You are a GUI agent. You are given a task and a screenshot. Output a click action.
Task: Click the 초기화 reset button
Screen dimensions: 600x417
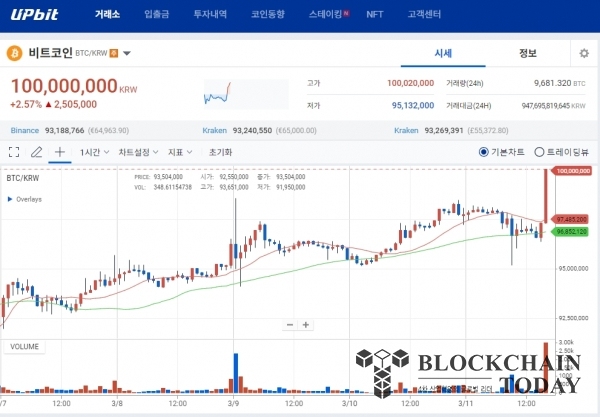click(x=220, y=152)
